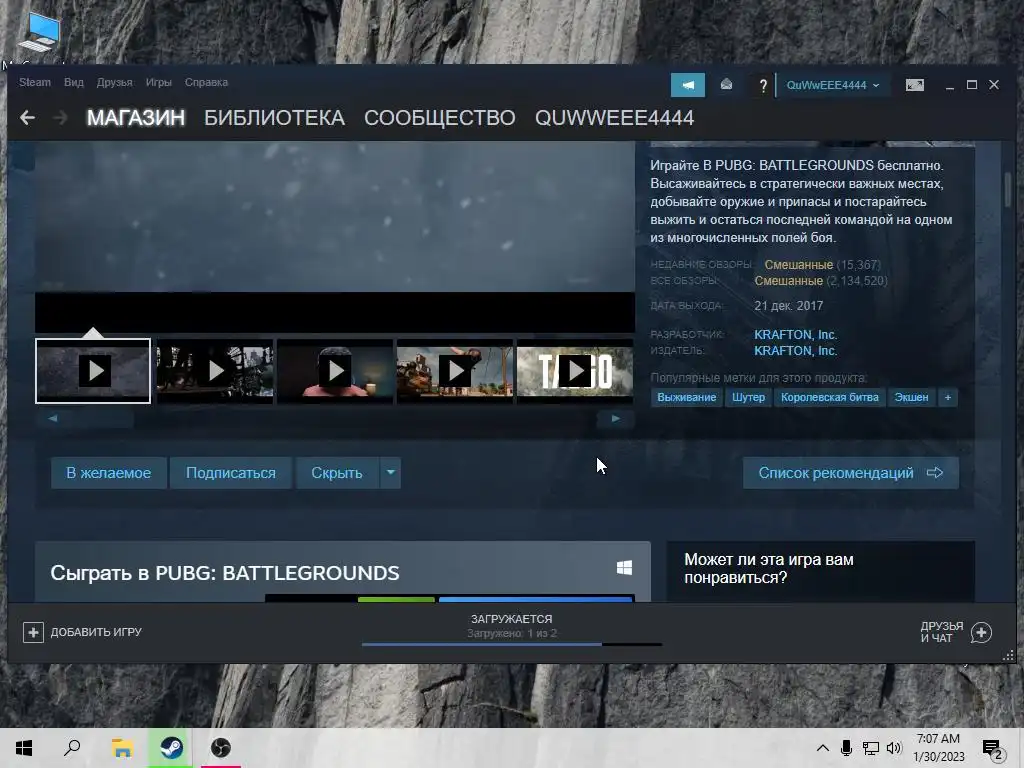This screenshot has height=768, width=1024.
Task: Click the OBS Studio taskbar icon
Action: [x=221, y=748]
